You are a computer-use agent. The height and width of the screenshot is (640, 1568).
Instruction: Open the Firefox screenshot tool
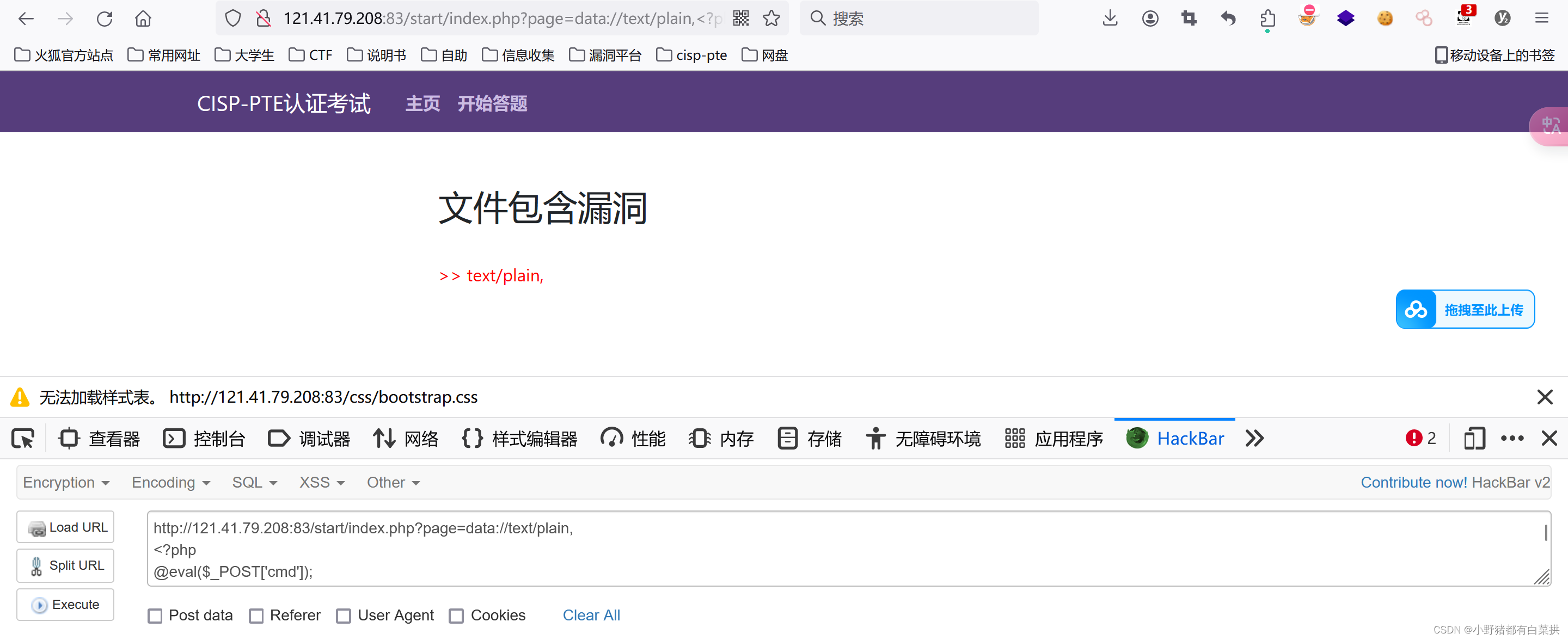pos(1189,19)
